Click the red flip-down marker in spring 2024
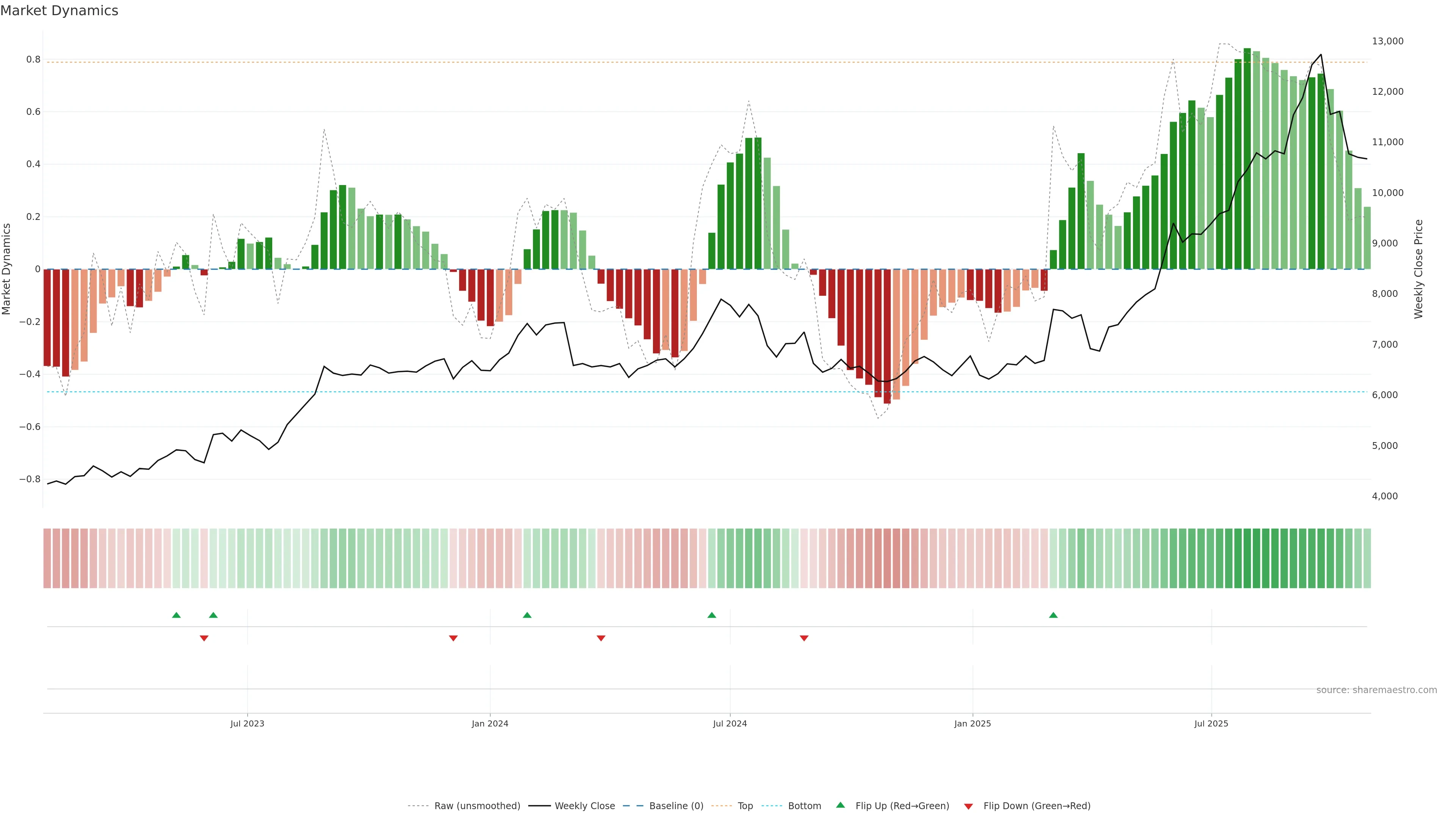1456x819 pixels. 601,638
